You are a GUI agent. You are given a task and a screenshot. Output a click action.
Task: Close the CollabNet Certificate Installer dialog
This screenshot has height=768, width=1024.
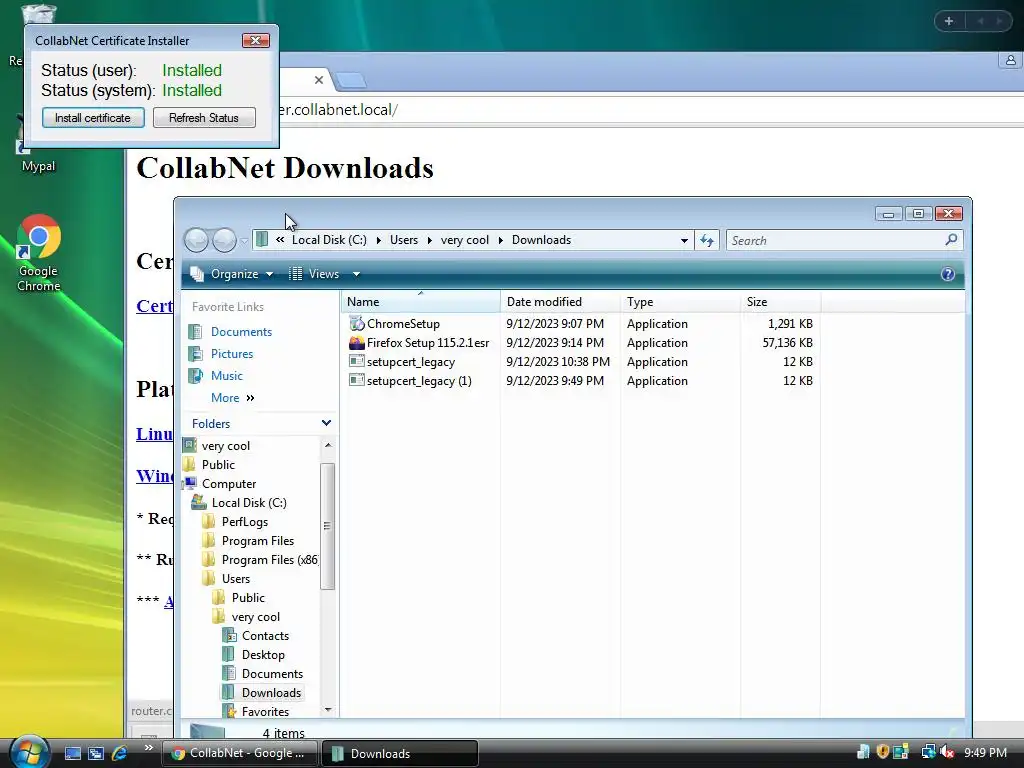255,40
